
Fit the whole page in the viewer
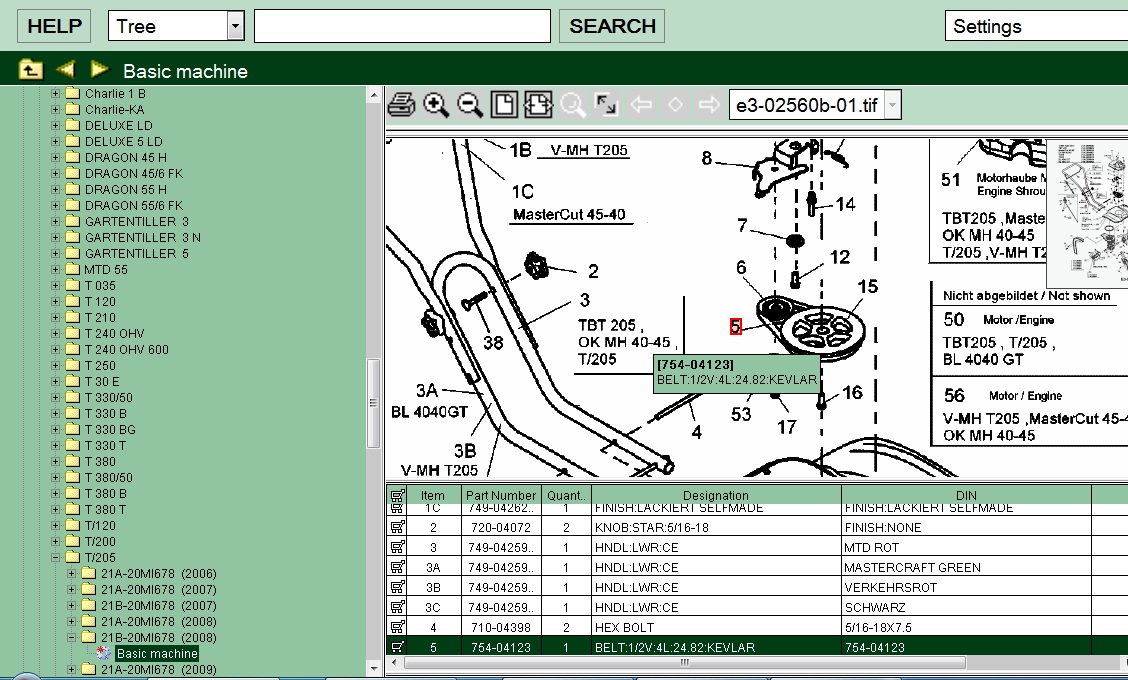[x=504, y=105]
